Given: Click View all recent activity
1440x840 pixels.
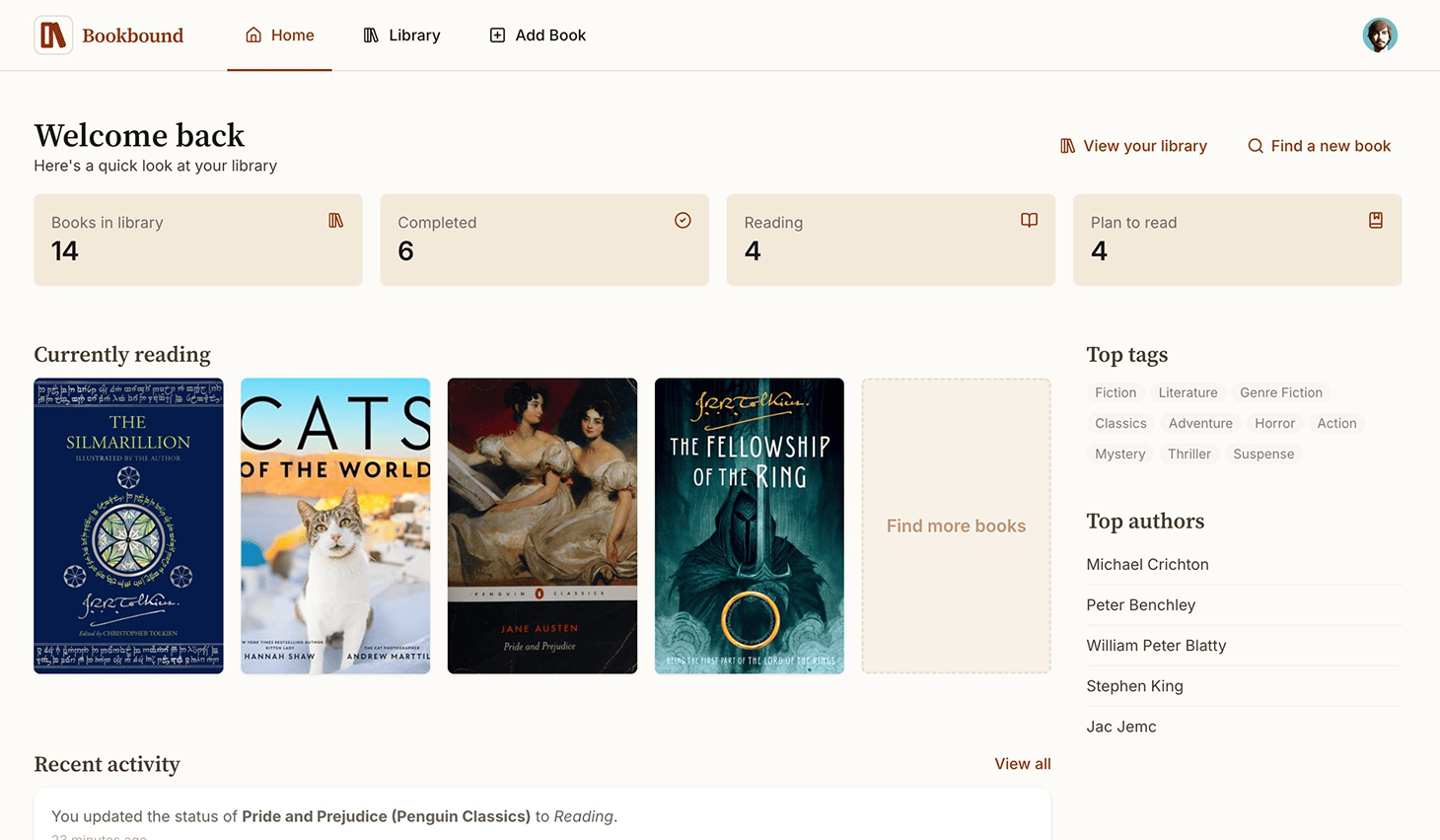Looking at the screenshot, I should (x=1023, y=764).
